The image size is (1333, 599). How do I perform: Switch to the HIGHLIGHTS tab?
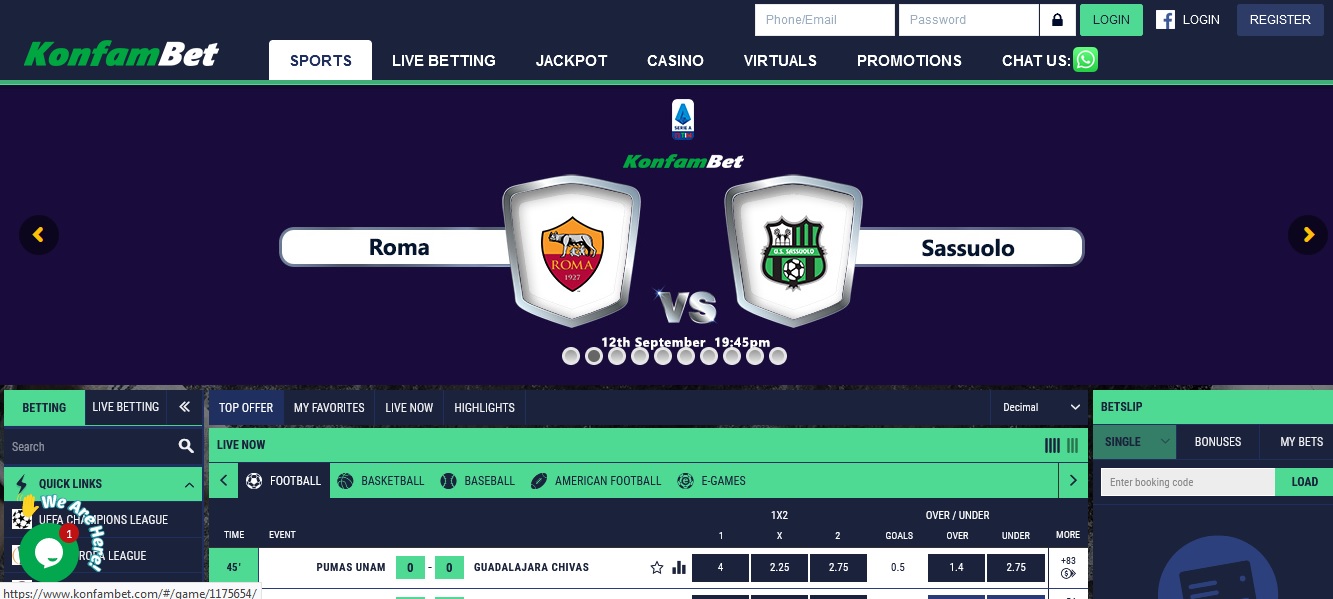pyautogui.click(x=484, y=408)
